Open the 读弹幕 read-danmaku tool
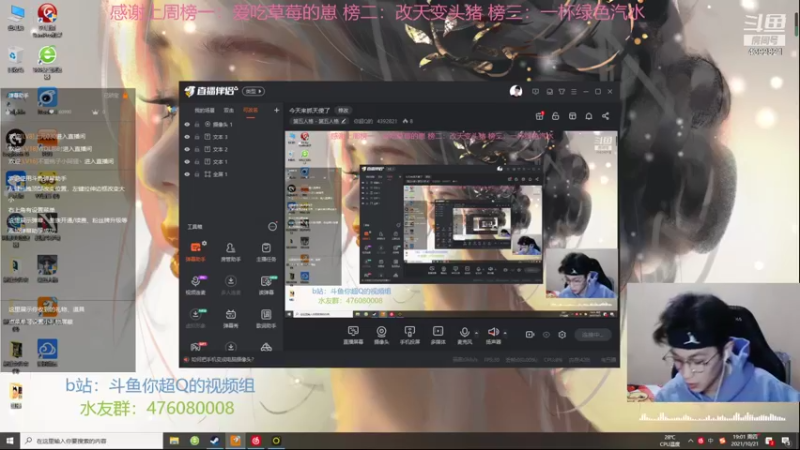Screen dimensions: 800x450 tap(266, 285)
